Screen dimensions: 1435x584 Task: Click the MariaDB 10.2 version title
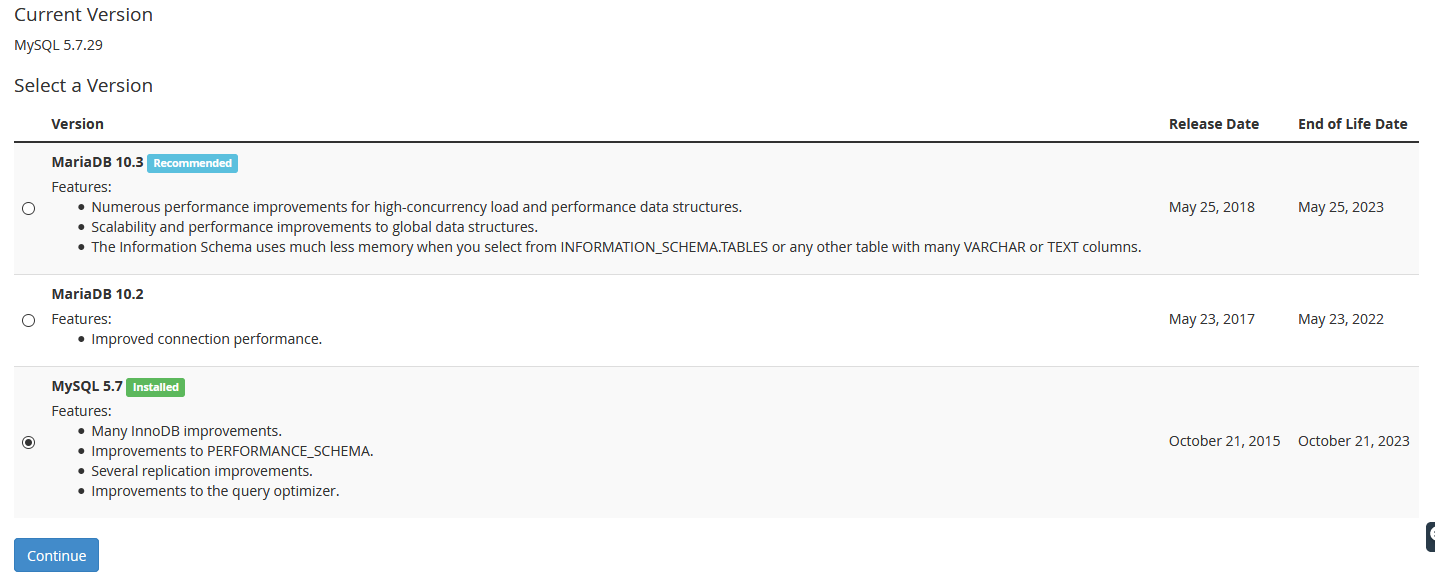(97, 294)
